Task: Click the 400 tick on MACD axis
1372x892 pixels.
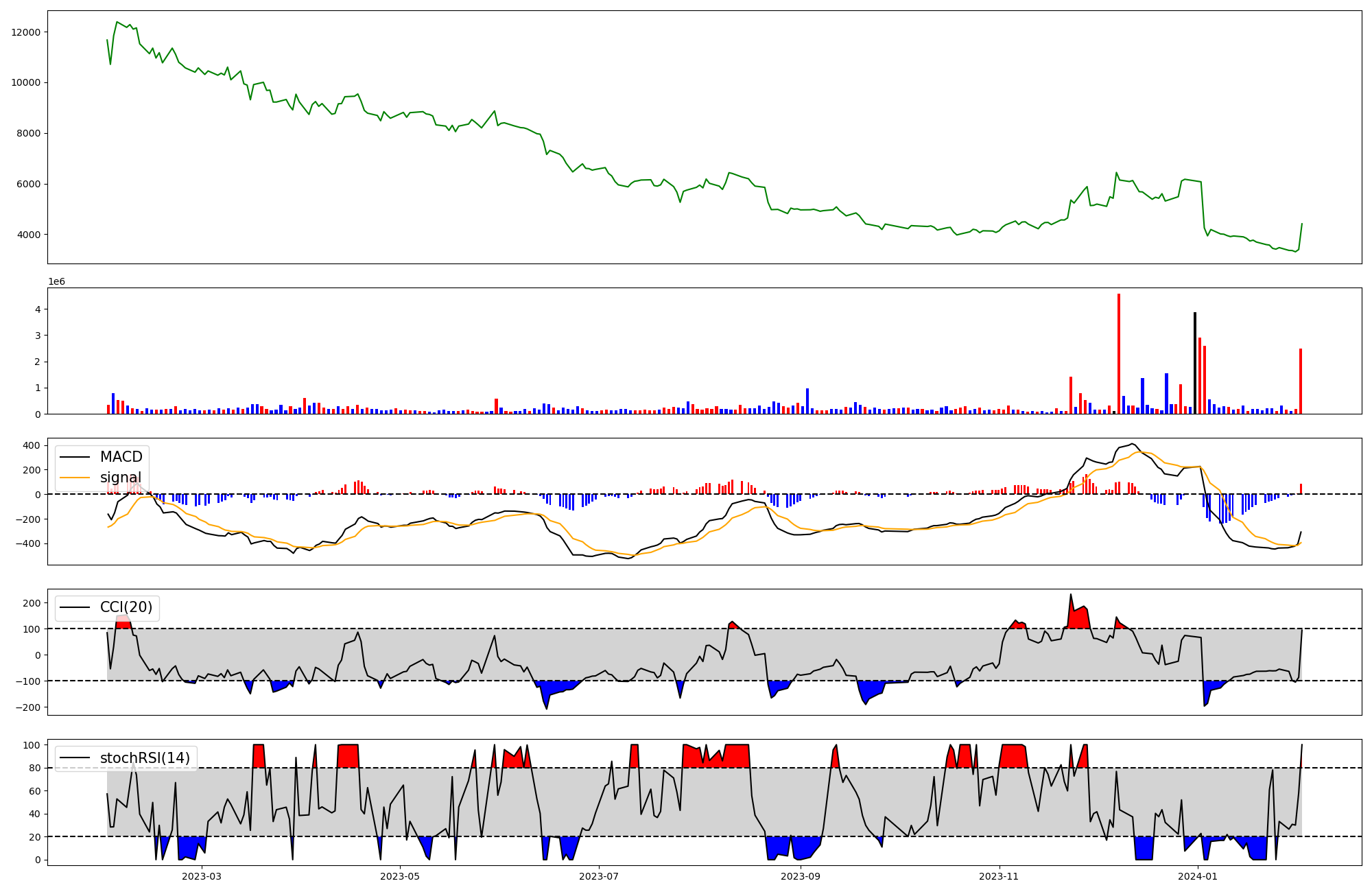Action: coord(32,445)
